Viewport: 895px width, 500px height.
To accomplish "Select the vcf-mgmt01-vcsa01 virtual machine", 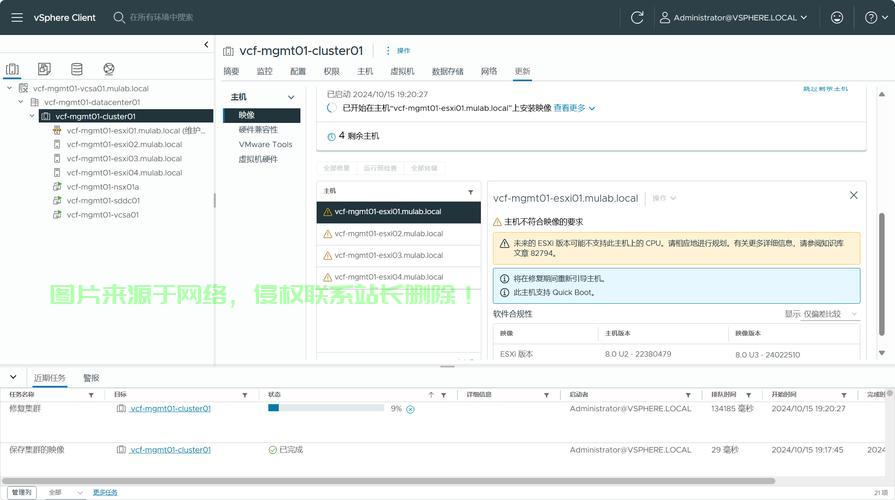I will (x=103, y=215).
